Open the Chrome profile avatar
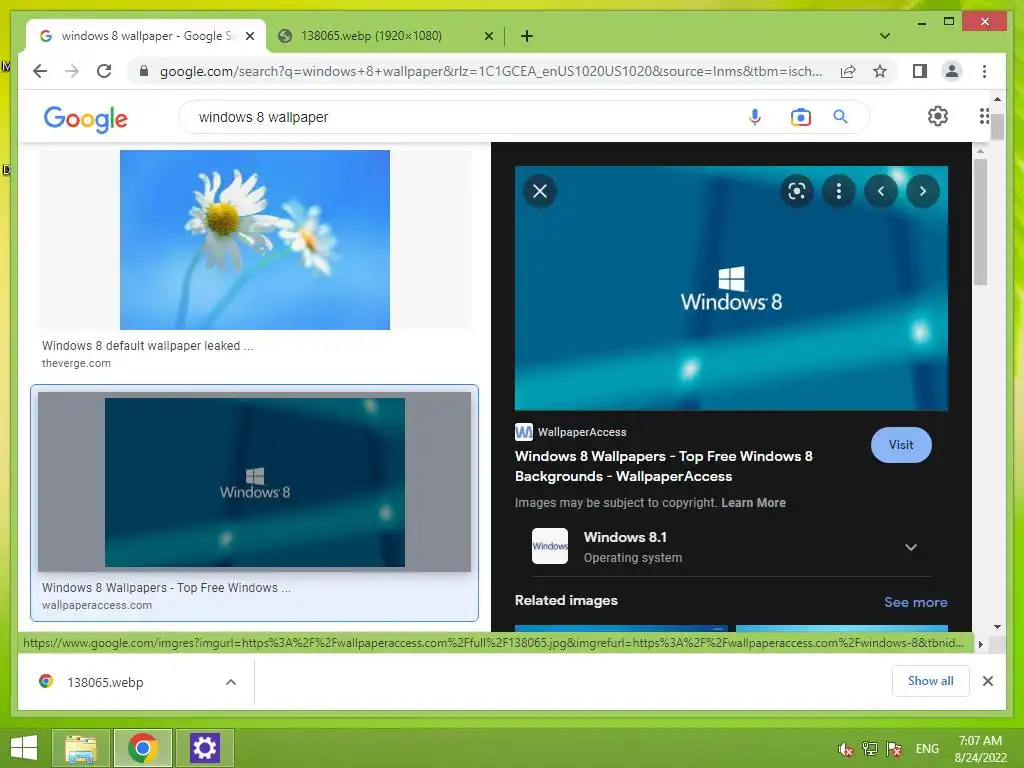 [x=952, y=71]
